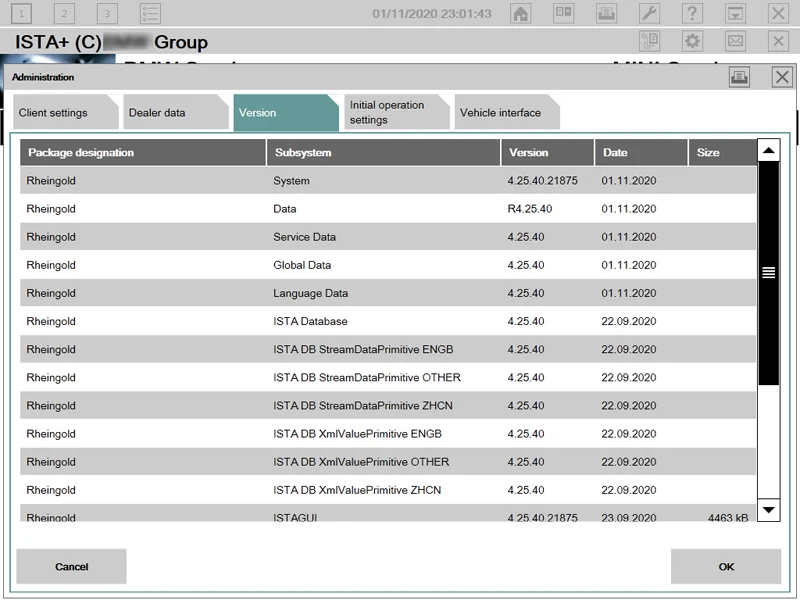Click the document copy icon in ISTA+ bar

point(649,41)
